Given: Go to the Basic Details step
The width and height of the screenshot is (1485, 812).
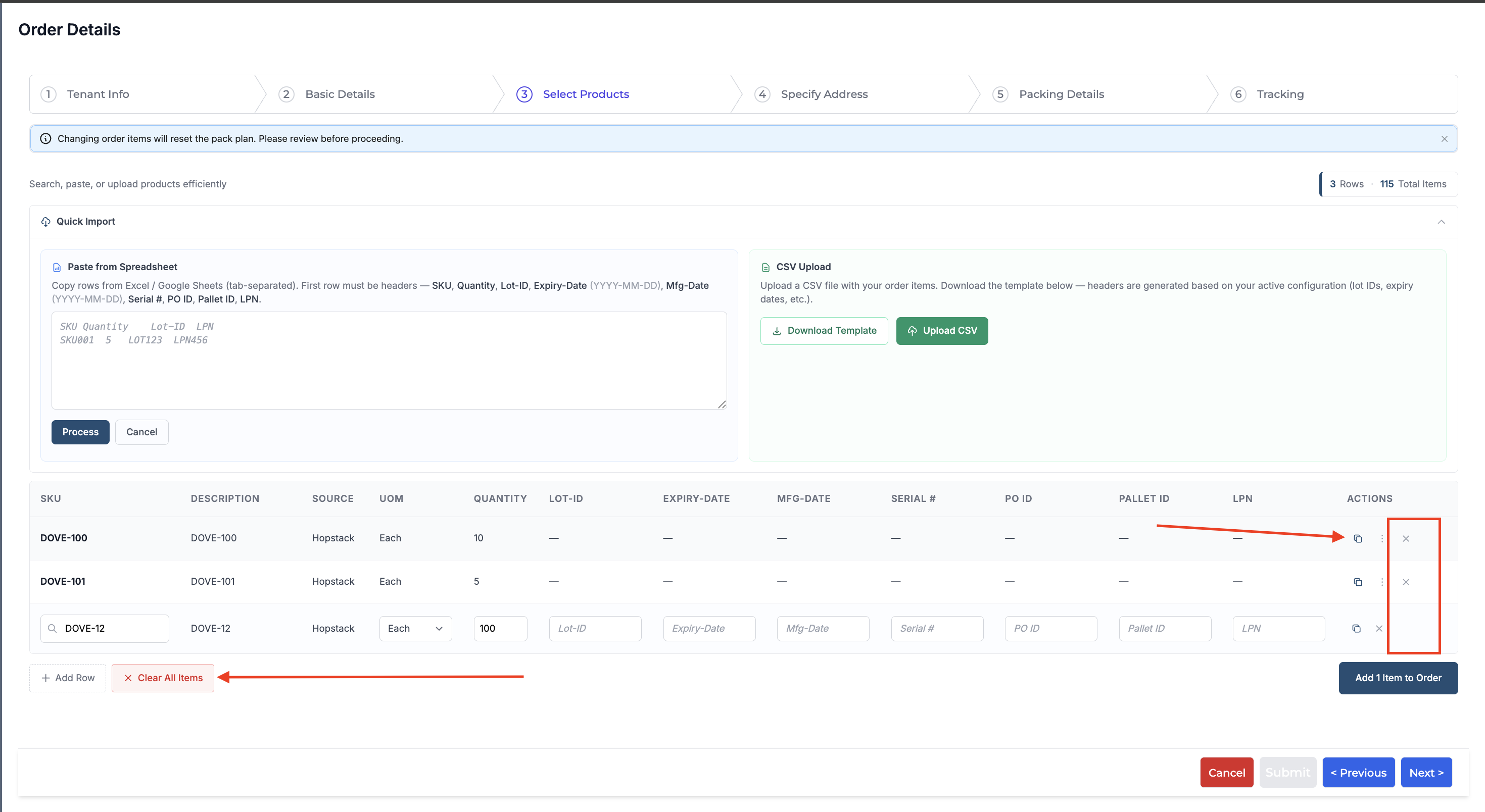Looking at the screenshot, I should click(x=340, y=94).
